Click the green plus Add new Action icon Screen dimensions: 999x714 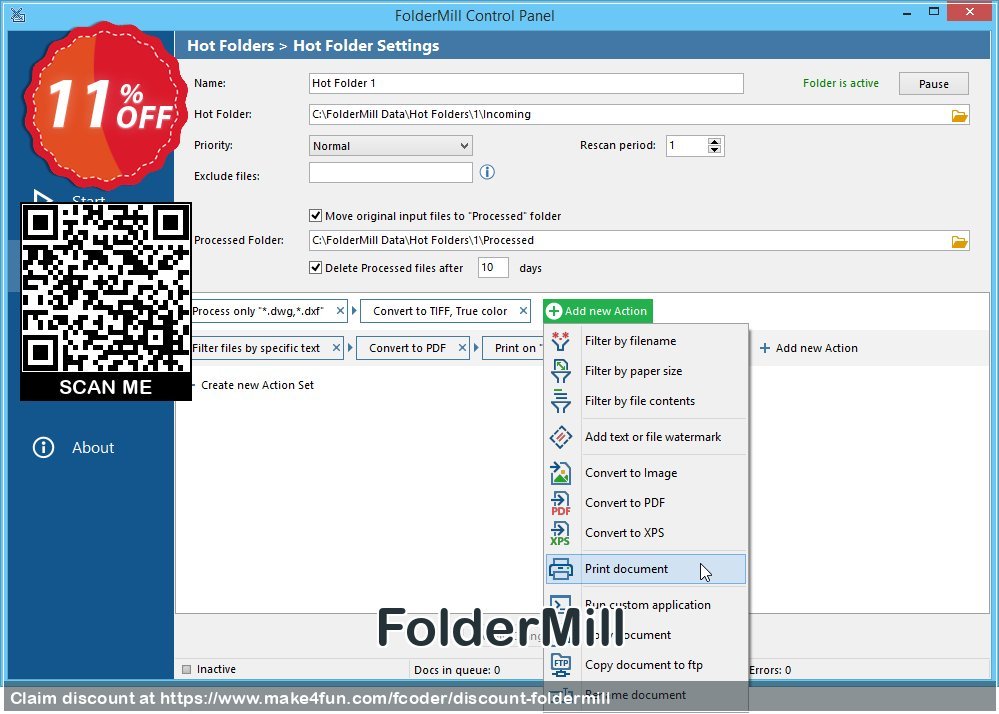(x=554, y=311)
